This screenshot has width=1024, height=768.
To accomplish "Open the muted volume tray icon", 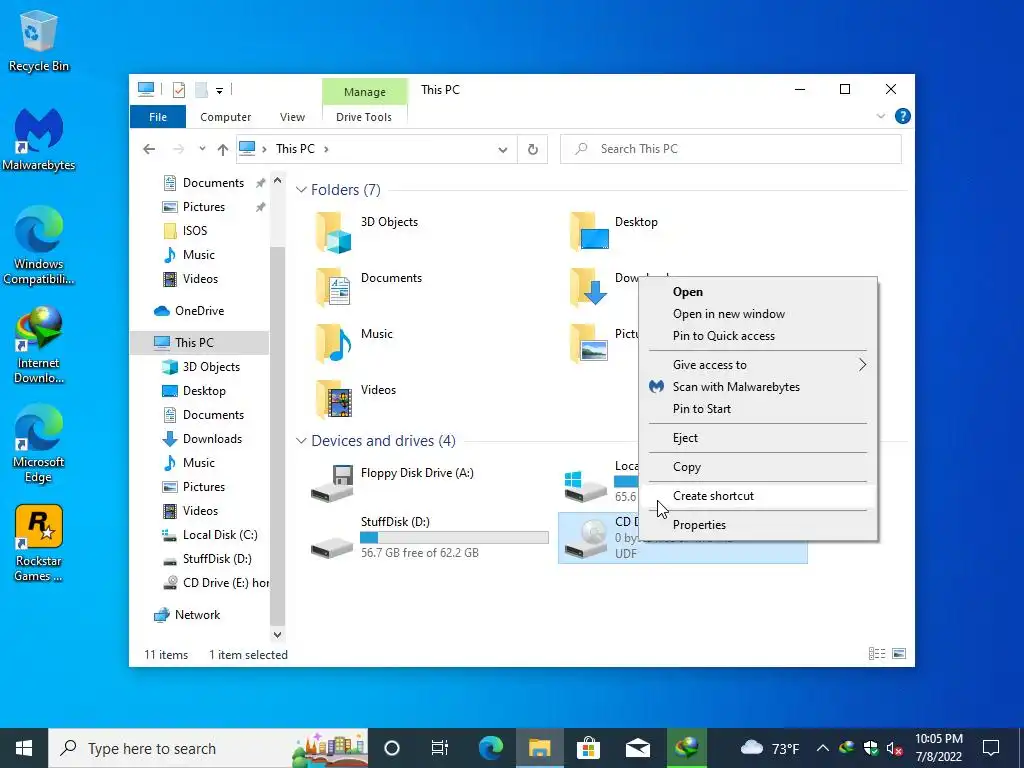I will [x=894, y=748].
